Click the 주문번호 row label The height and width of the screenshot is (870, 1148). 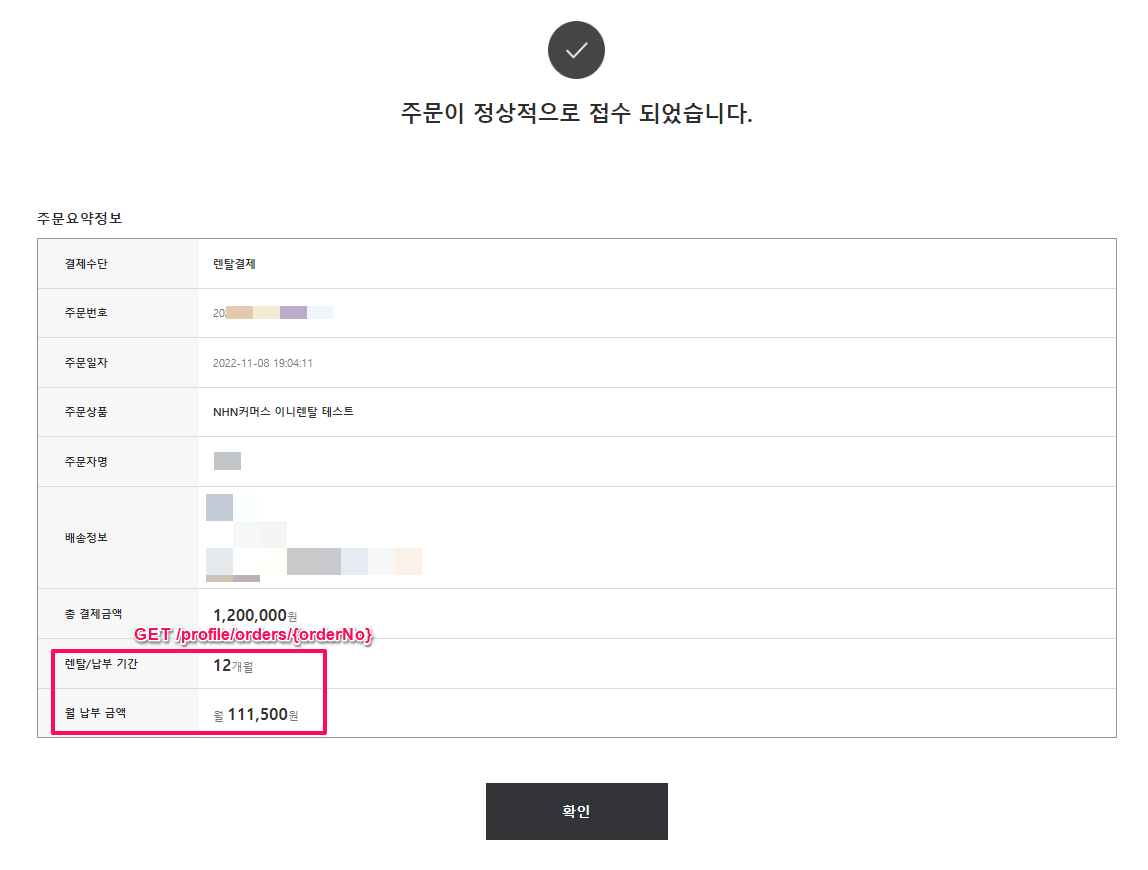point(86,313)
